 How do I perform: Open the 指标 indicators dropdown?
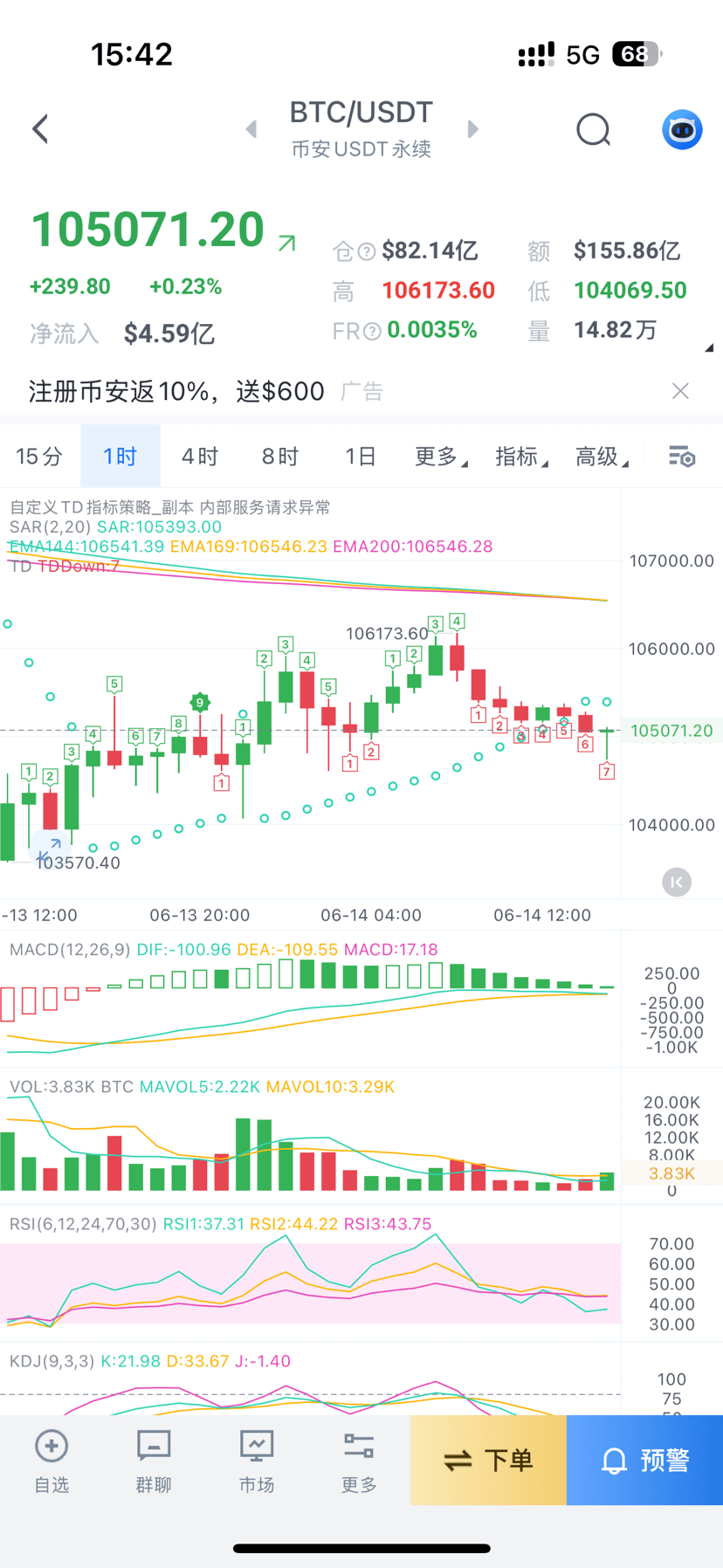click(x=521, y=456)
